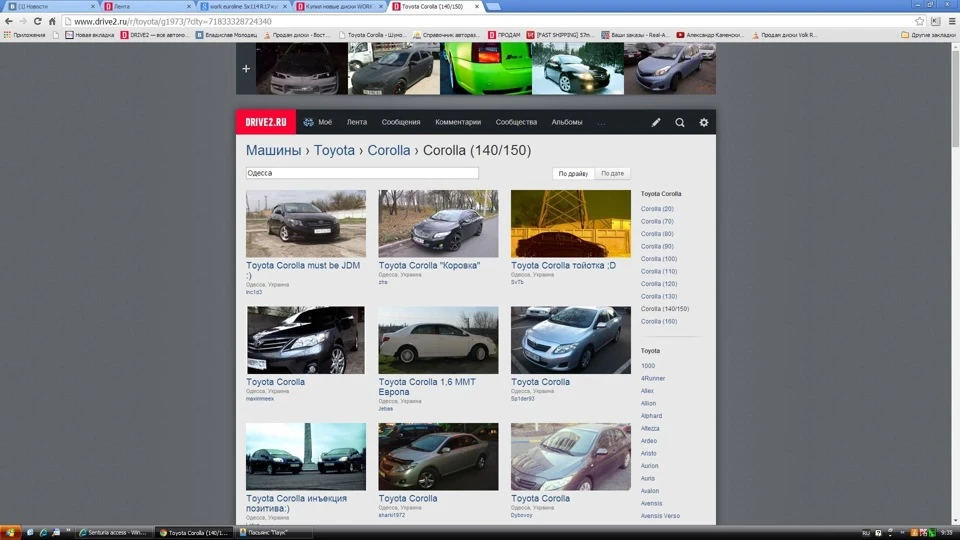Click the DRIVE2.RU logo
The width and height of the screenshot is (960, 540).
click(x=266, y=122)
